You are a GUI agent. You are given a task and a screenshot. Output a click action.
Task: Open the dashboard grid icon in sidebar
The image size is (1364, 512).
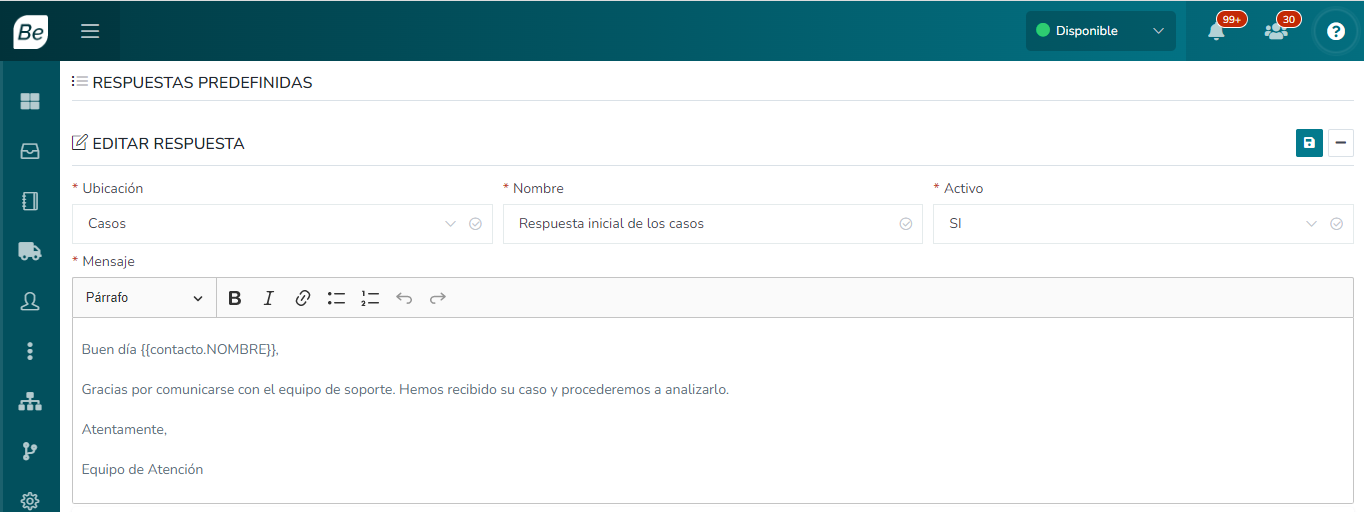pos(30,101)
